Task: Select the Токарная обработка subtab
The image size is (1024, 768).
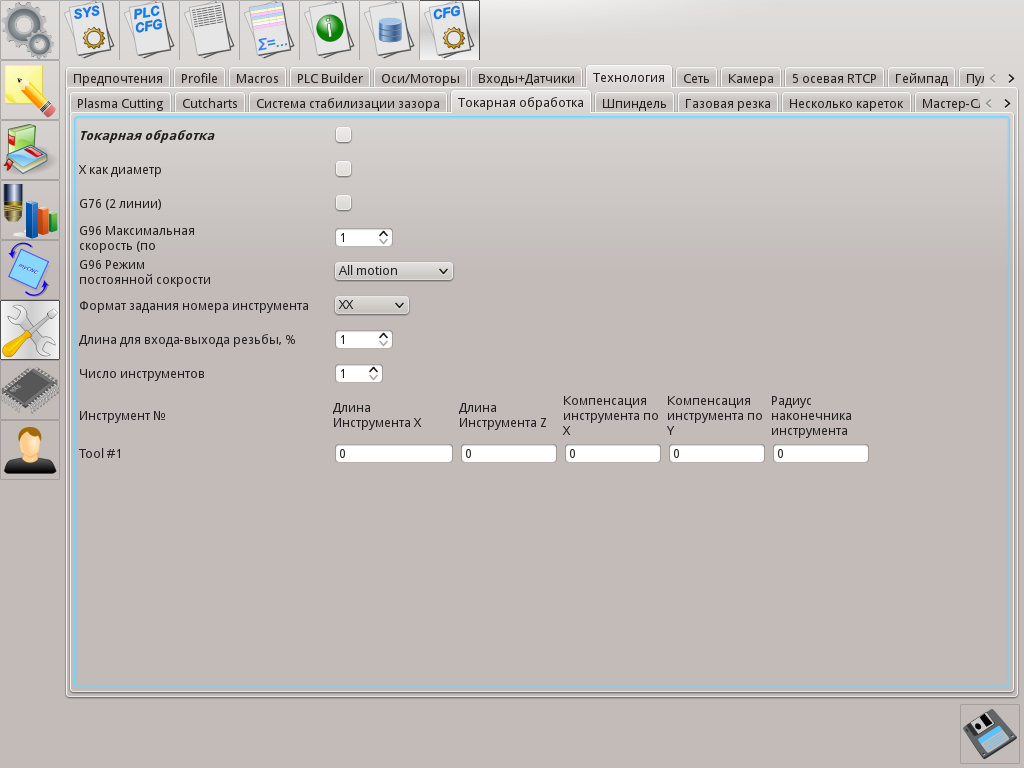Action: (x=520, y=102)
